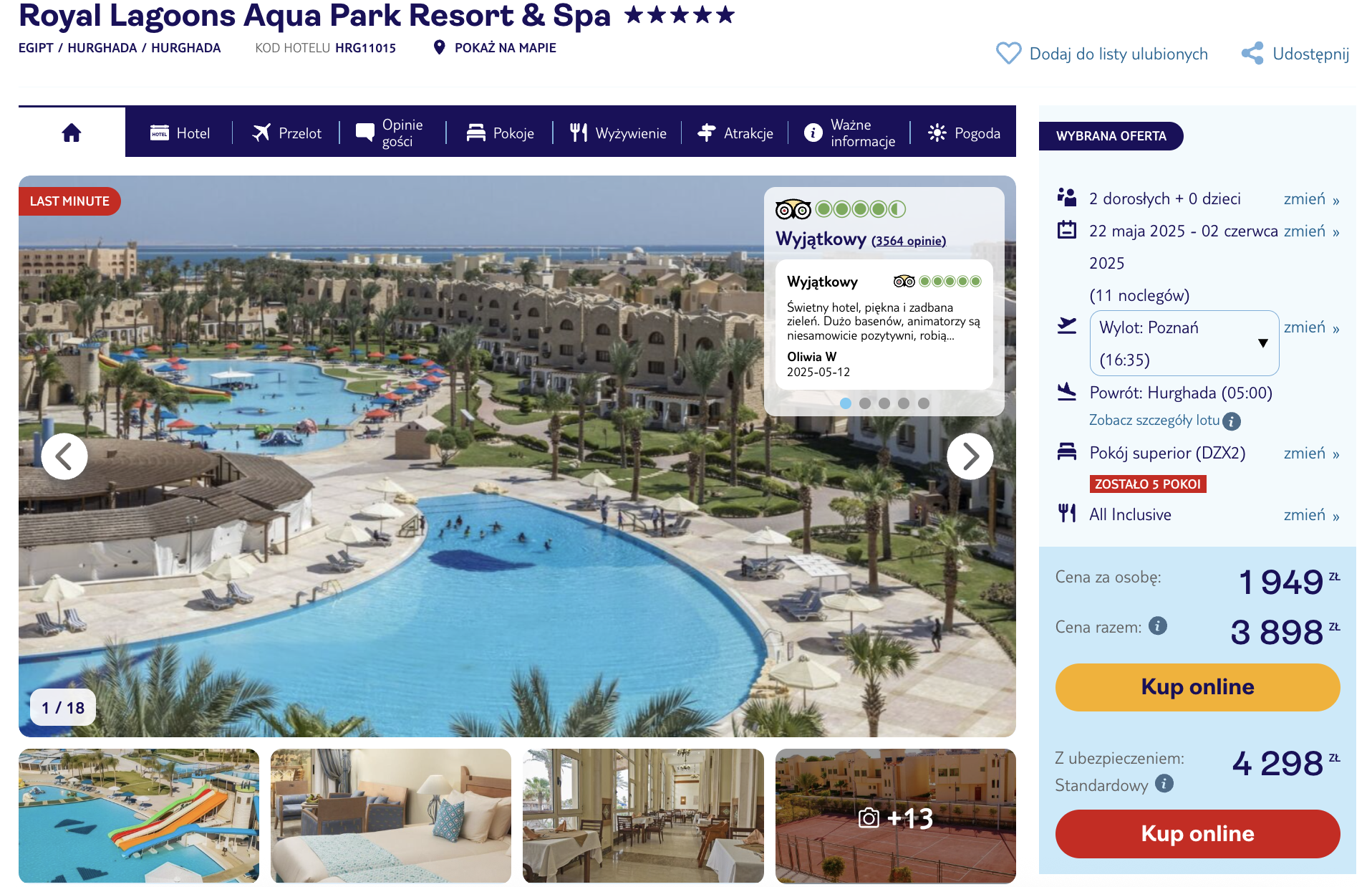
Task: Show previous gallery photo arrow
Action: pyautogui.click(x=64, y=456)
